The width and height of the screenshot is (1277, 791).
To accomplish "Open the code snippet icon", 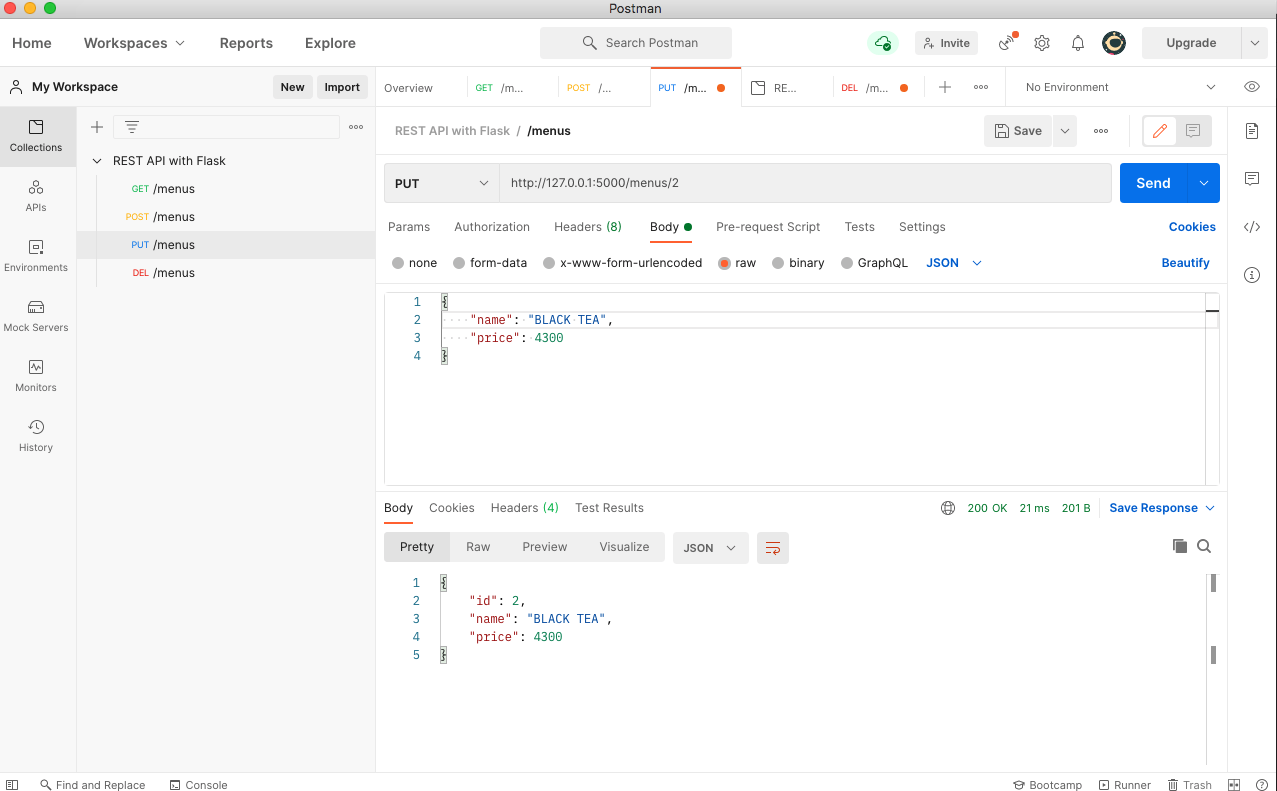I will click(1252, 227).
